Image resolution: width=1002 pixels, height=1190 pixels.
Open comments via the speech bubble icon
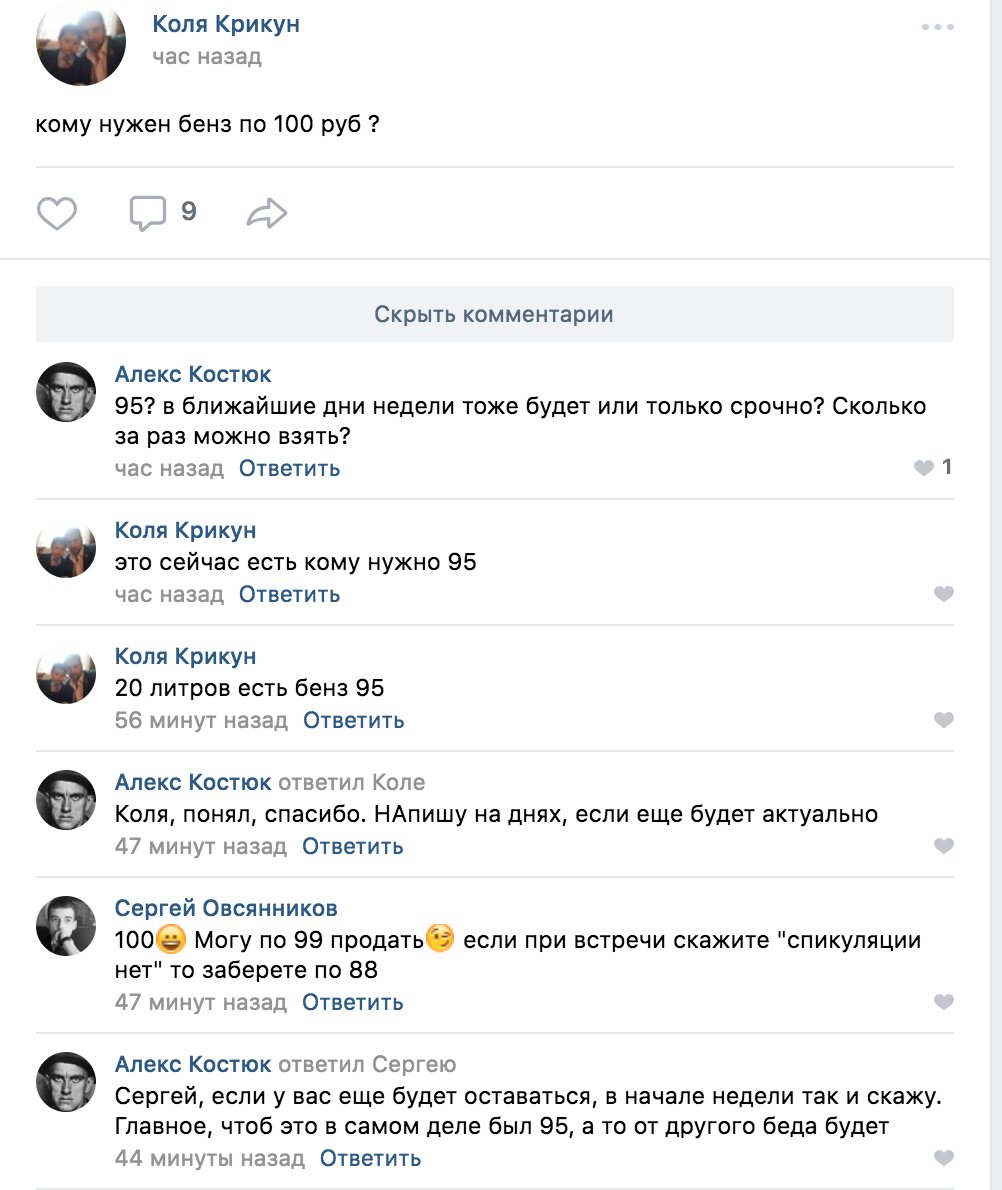click(148, 212)
